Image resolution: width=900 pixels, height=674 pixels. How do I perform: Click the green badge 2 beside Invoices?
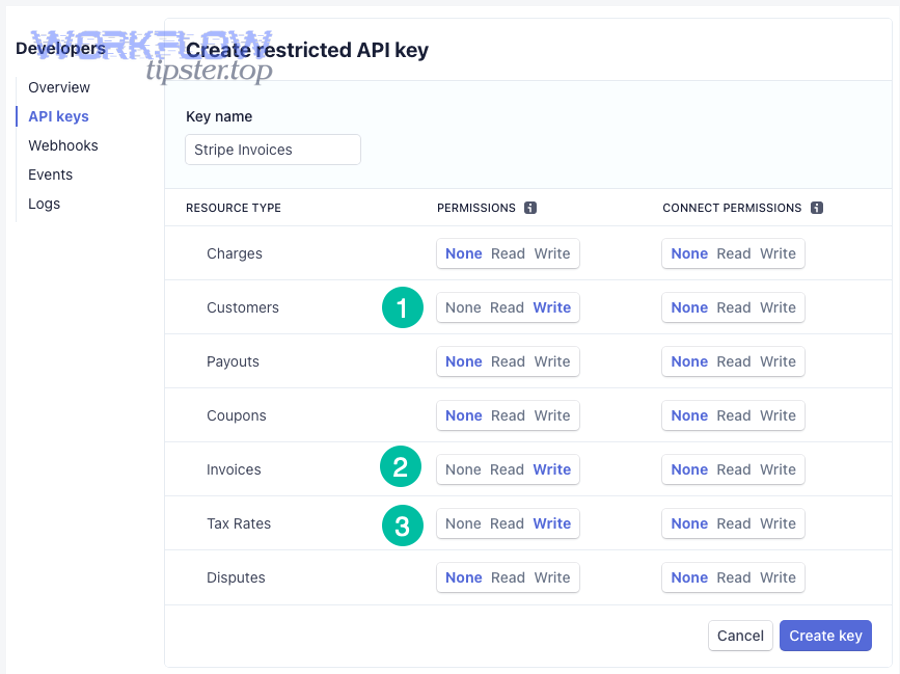pyautogui.click(x=401, y=467)
